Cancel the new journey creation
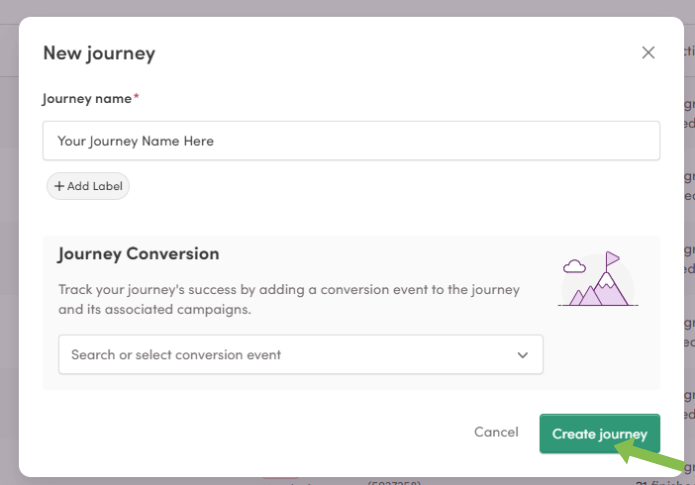Viewport: 695px width, 485px height. pos(496,432)
